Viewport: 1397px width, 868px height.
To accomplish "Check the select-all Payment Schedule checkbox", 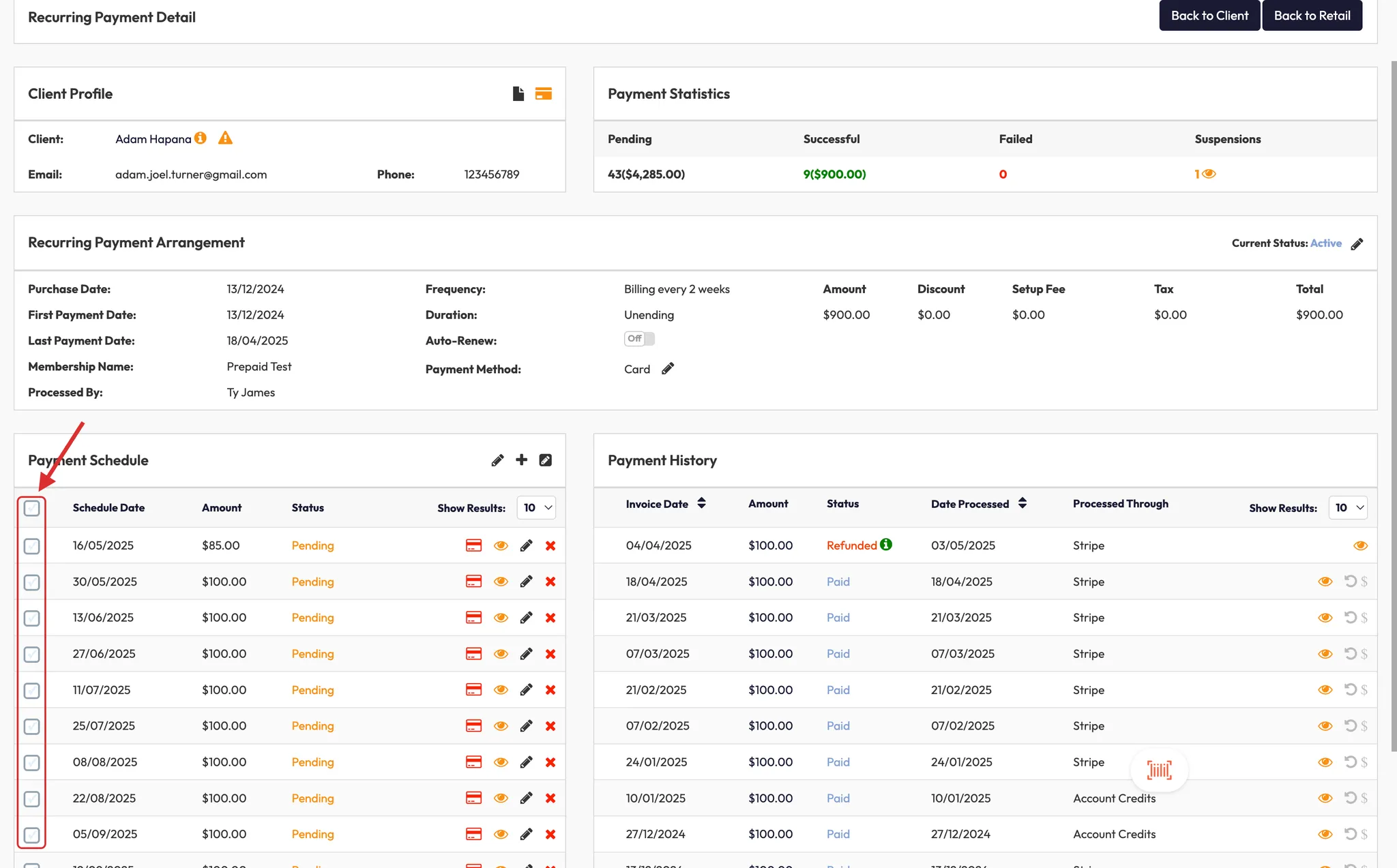I will click(x=32, y=508).
